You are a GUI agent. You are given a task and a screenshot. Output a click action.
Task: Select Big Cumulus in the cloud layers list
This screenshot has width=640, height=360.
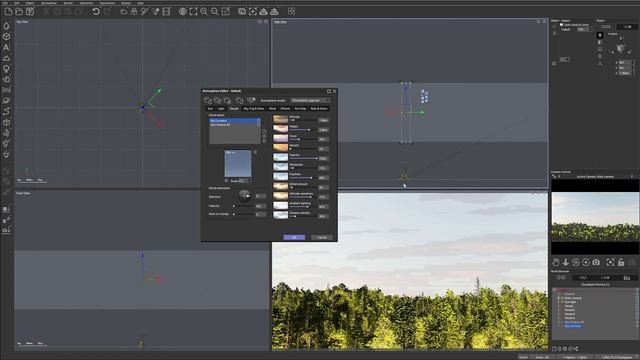[234, 121]
